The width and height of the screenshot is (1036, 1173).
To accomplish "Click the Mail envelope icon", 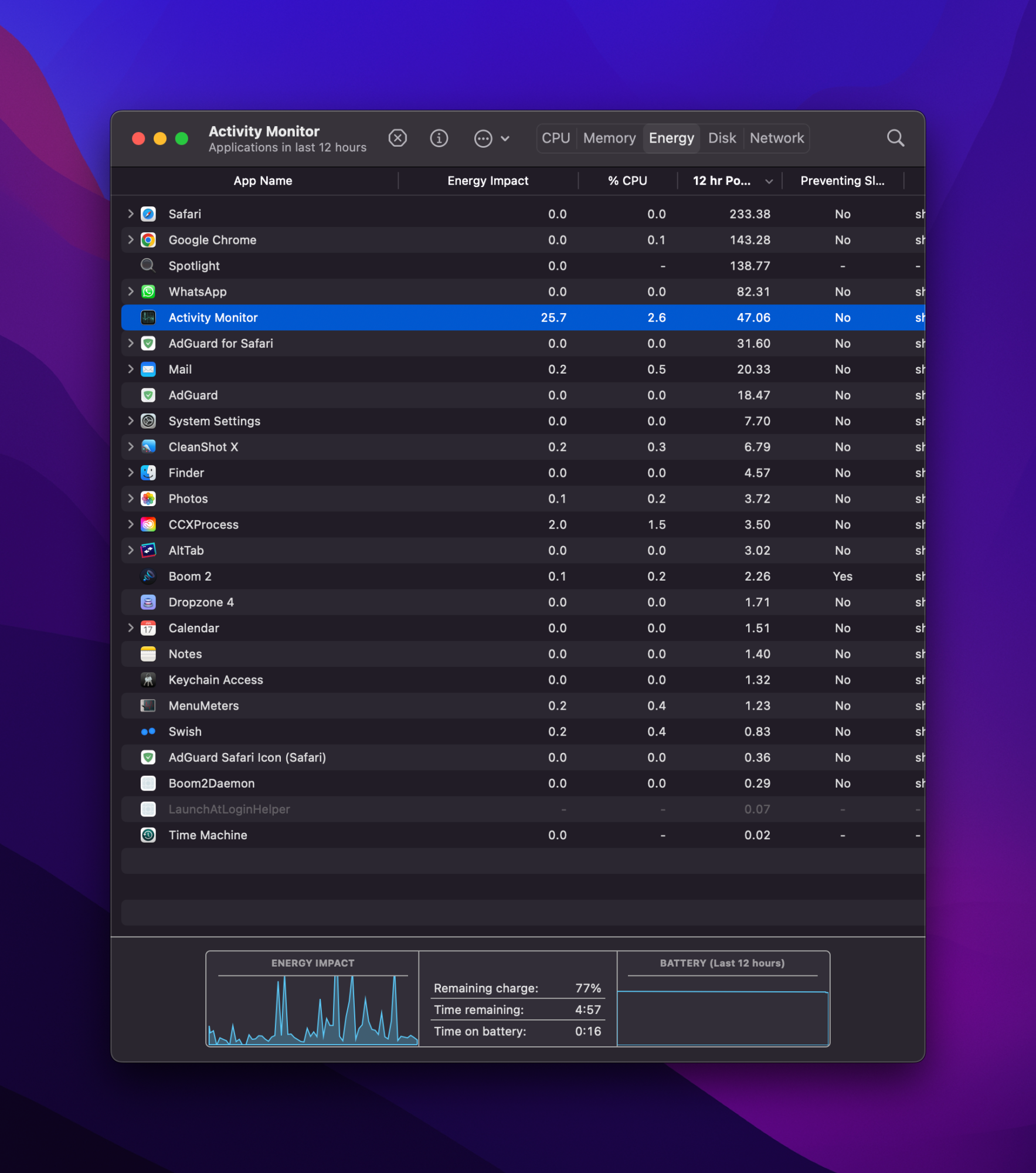I will 148,369.
